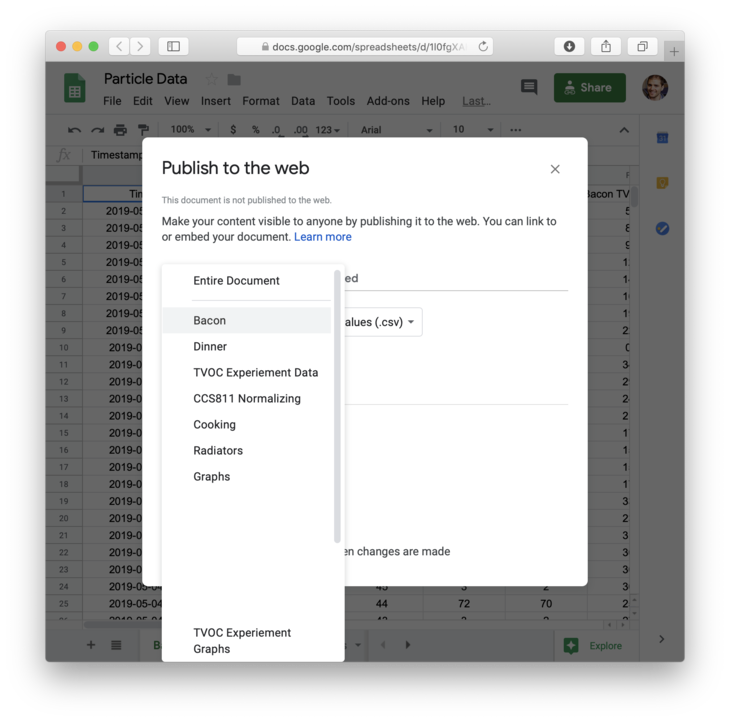Show the Safari sidebar
The height and width of the screenshot is (722, 730).
tap(173, 47)
